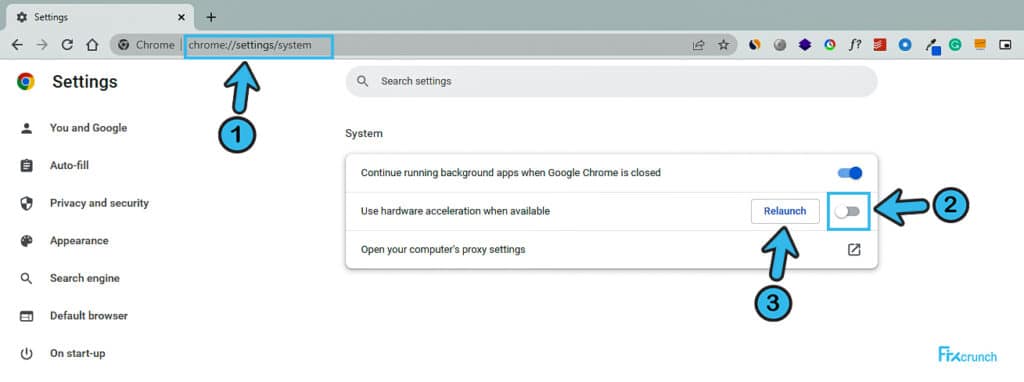1024x382 pixels.
Task: Click the Relaunch button
Action: [x=785, y=211]
